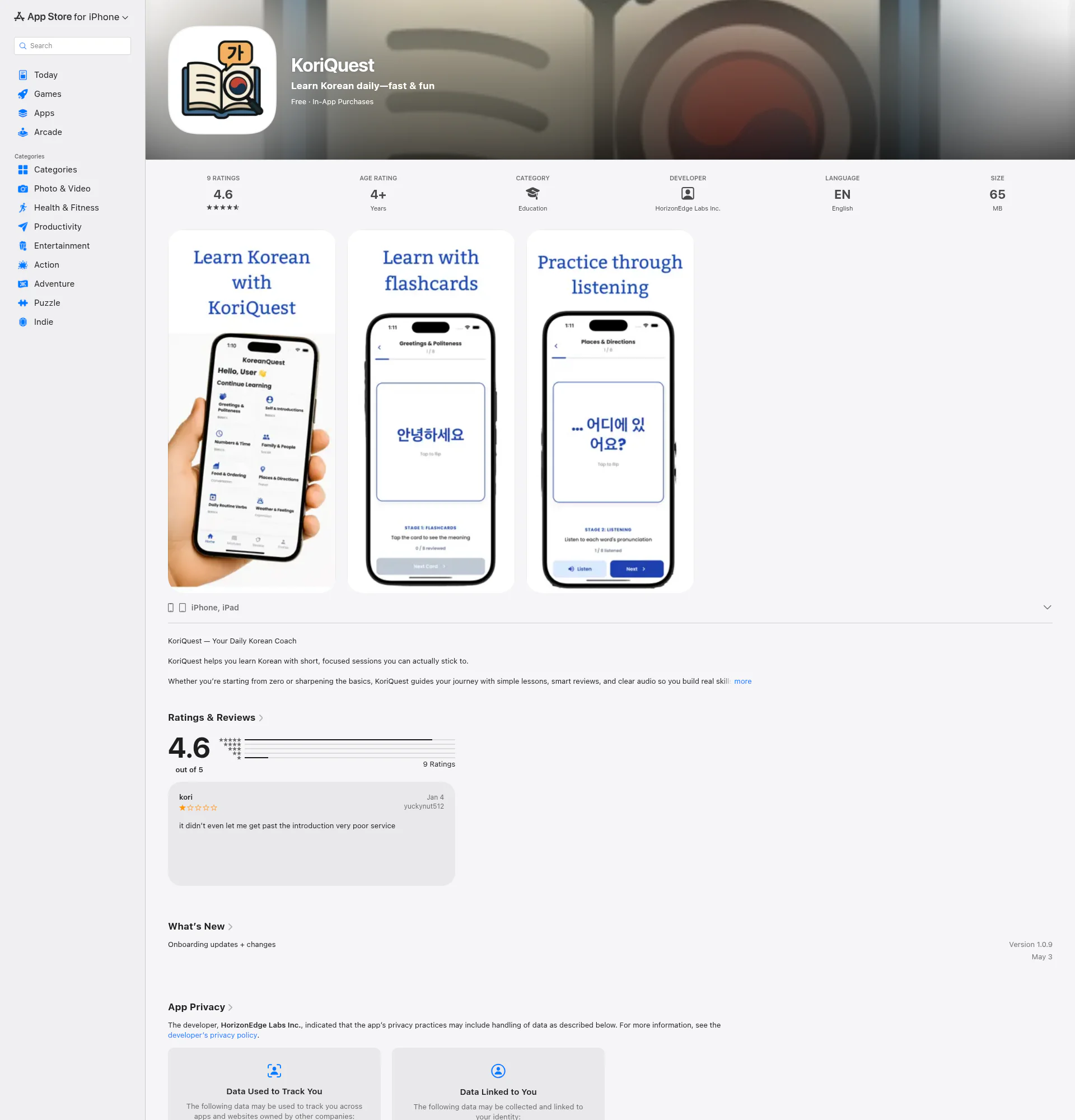Open Practice through listening screenshot
Viewport: 1075px width, 1120px height.
(610, 412)
